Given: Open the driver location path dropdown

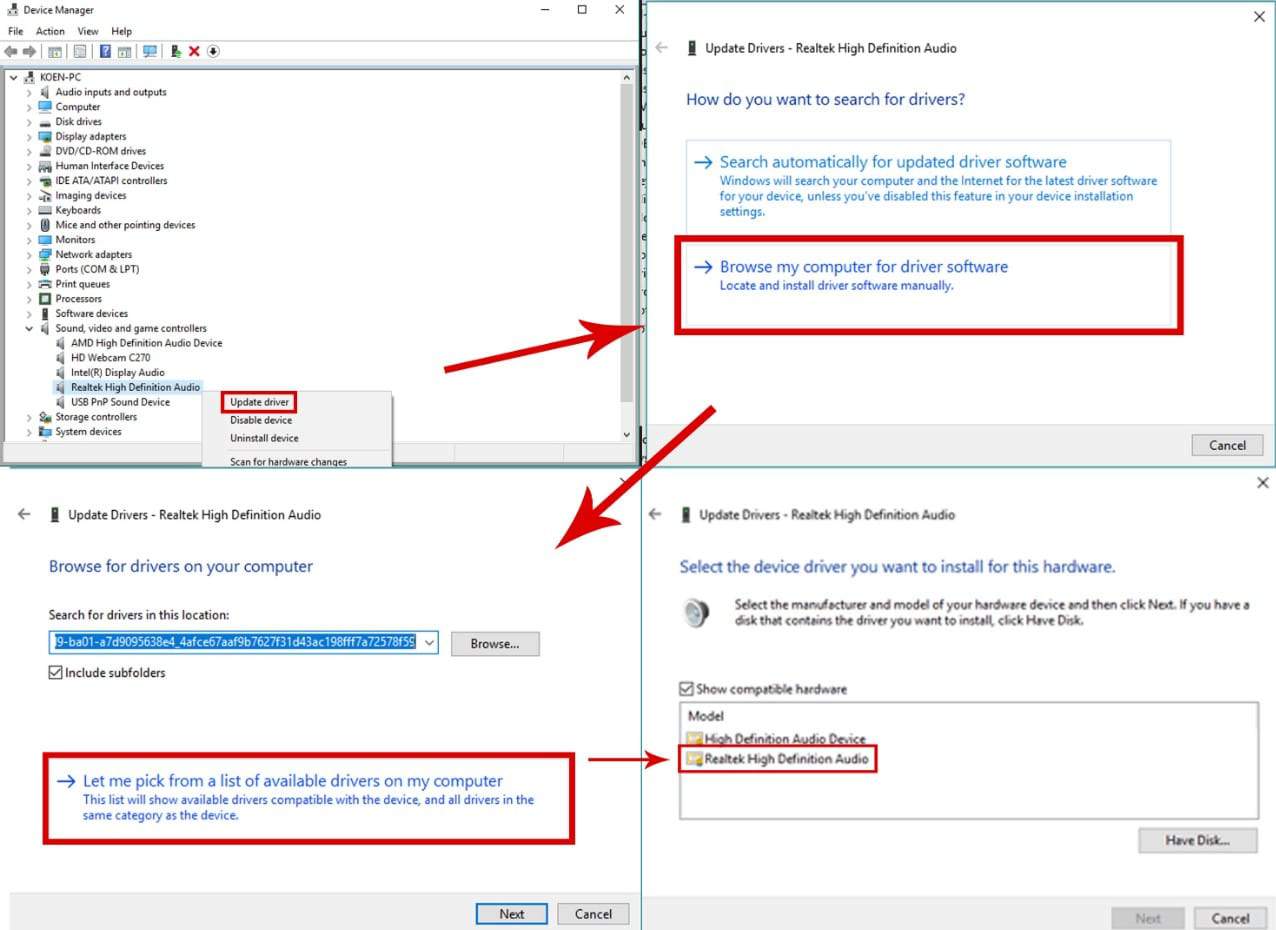Looking at the screenshot, I should 429,643.
